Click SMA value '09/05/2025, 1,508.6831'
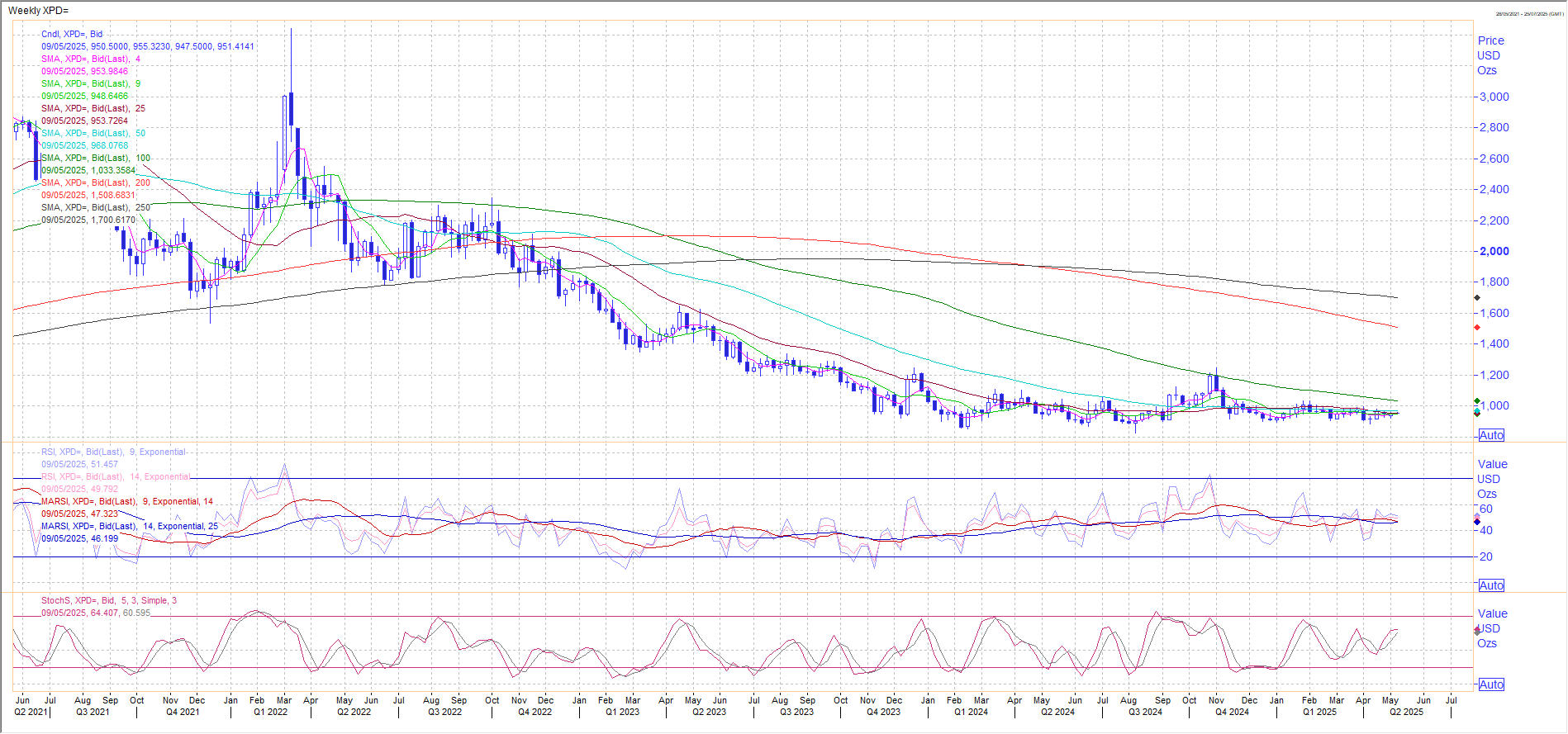Image resolution: width=1568 pixels, height=734 pixels. click(x=88, y=195)
